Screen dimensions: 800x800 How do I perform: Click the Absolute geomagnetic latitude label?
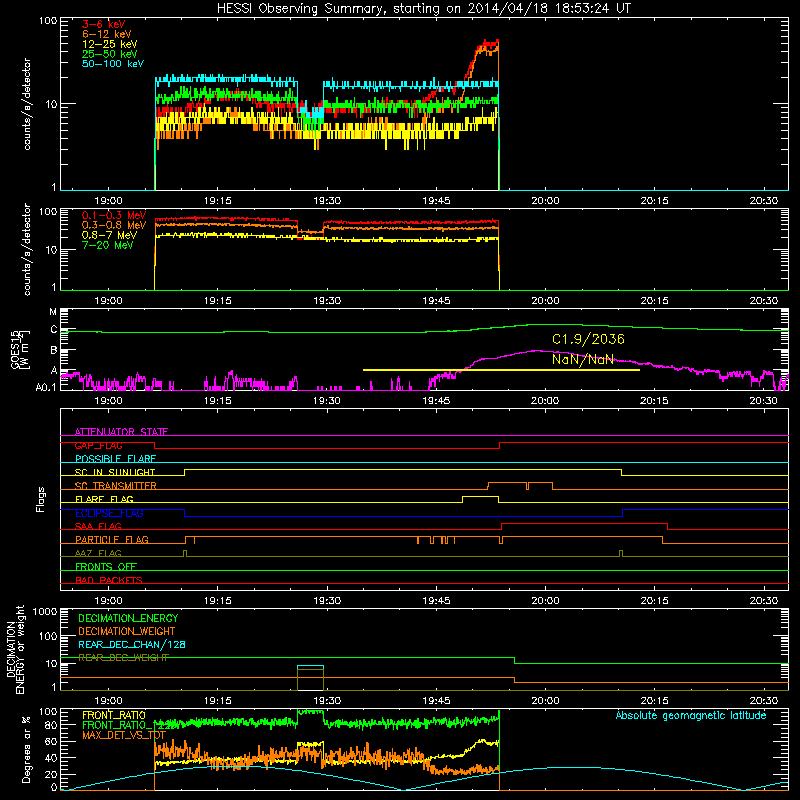click(691, 715)
